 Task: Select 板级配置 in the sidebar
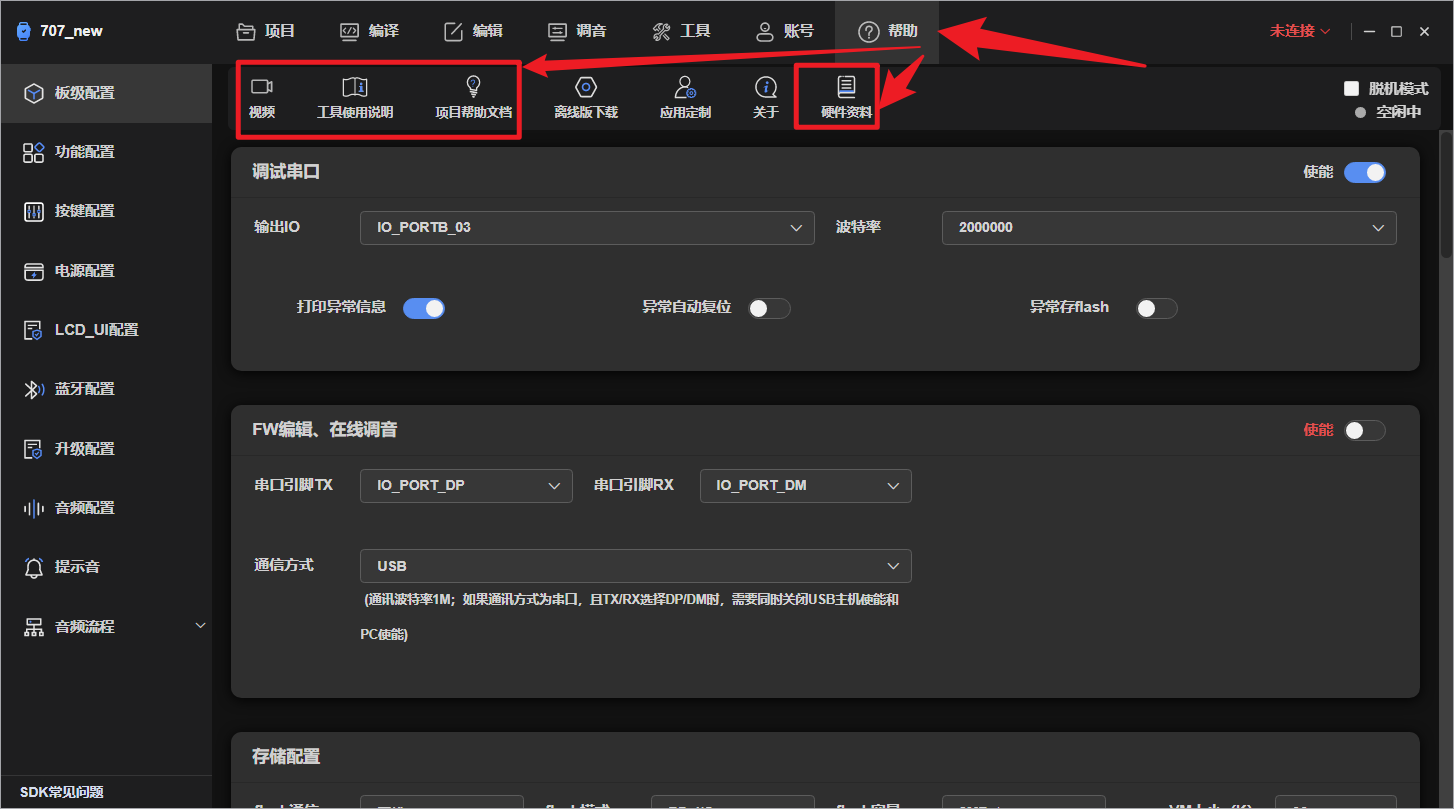106,93
